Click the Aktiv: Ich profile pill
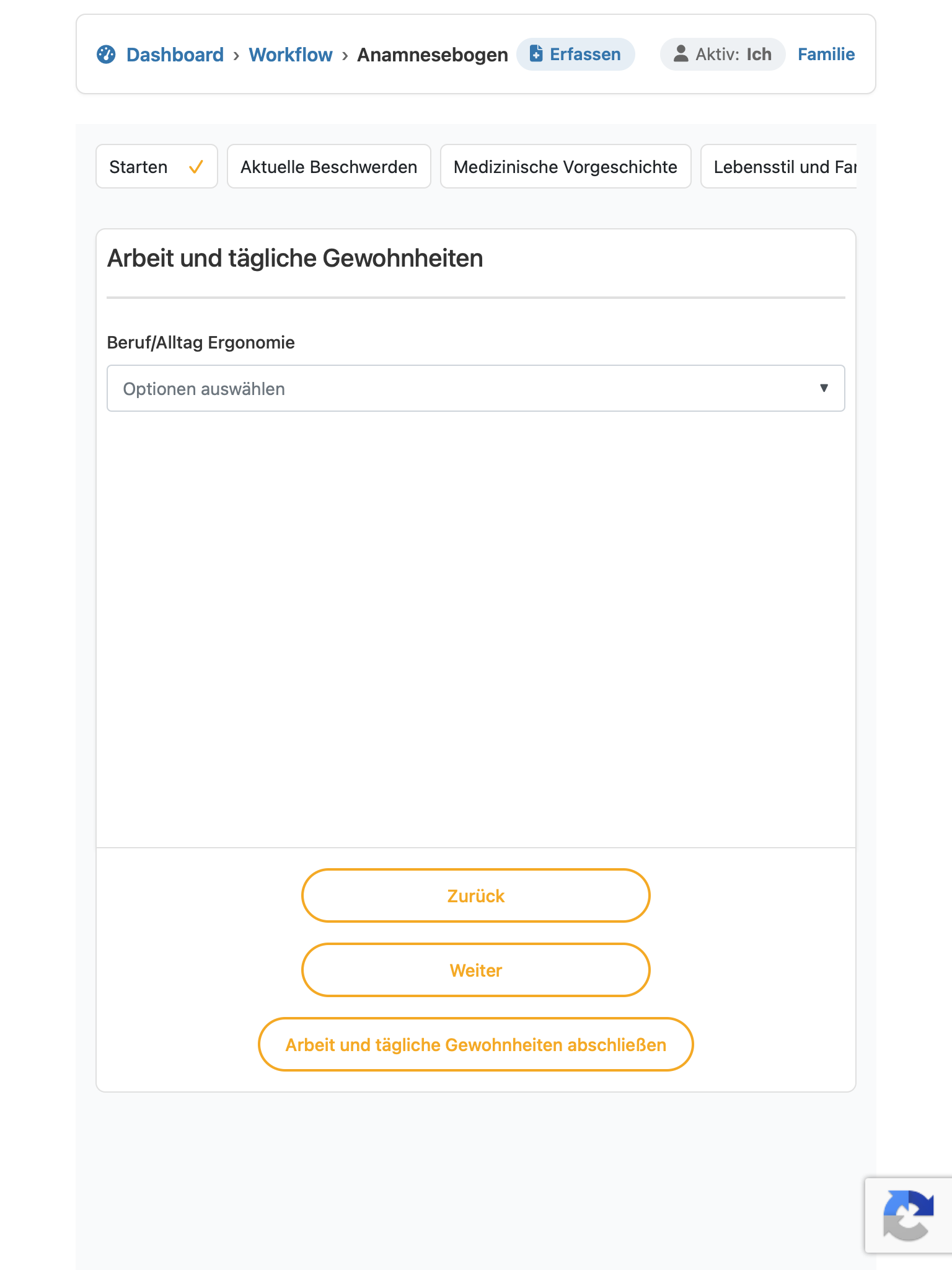 pos(723,55)
